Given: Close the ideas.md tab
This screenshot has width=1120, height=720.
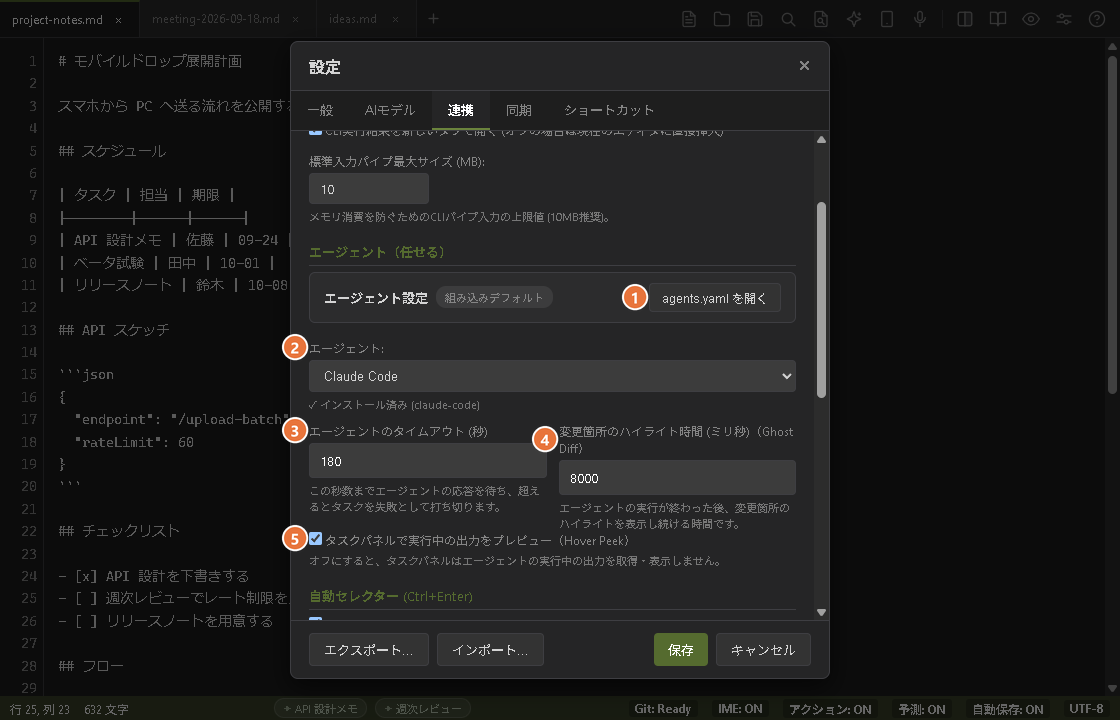Looking at the screenshot, I should [395, 20].
